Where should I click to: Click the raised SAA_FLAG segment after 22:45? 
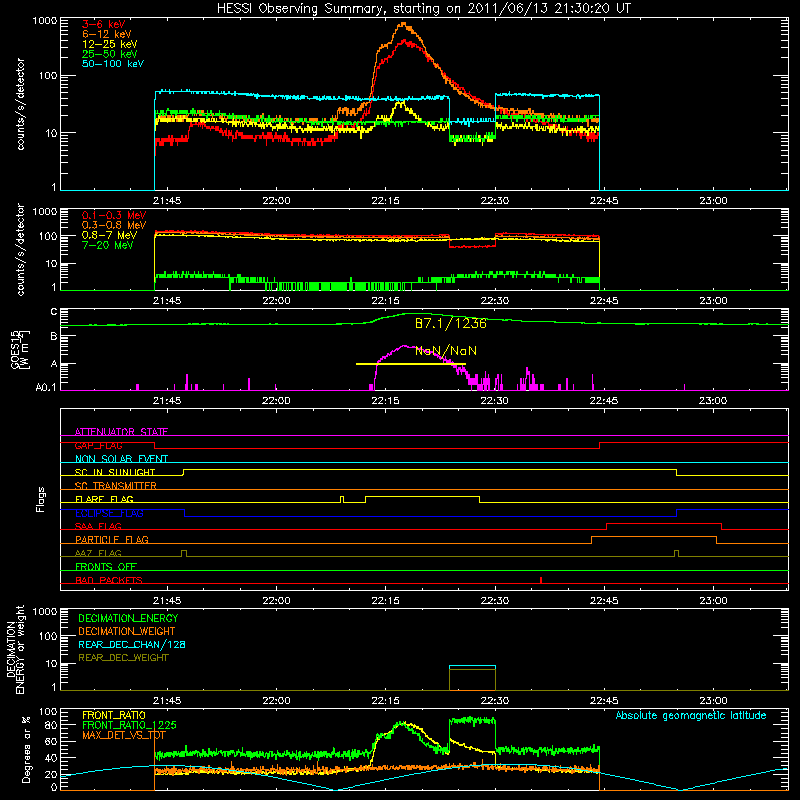pos(664,524)
